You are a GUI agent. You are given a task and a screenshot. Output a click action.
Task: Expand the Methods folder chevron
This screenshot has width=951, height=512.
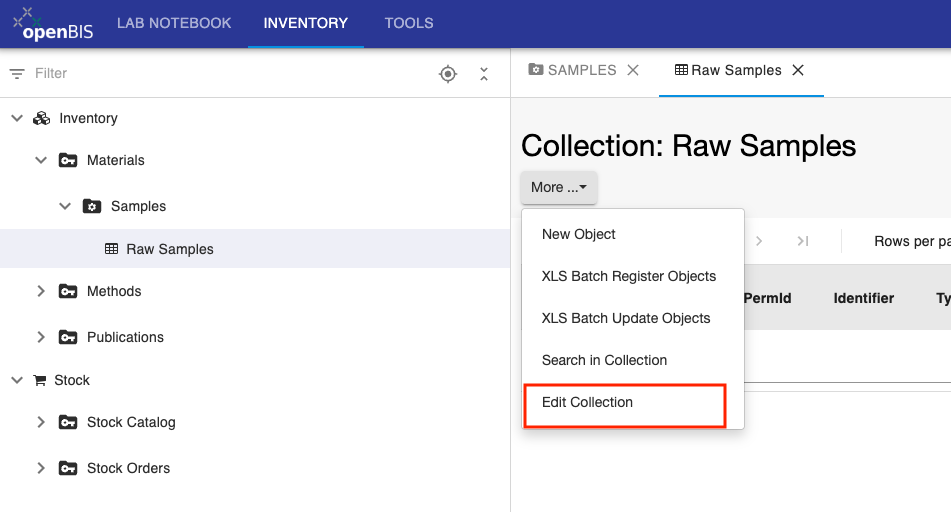coord(41,291)
